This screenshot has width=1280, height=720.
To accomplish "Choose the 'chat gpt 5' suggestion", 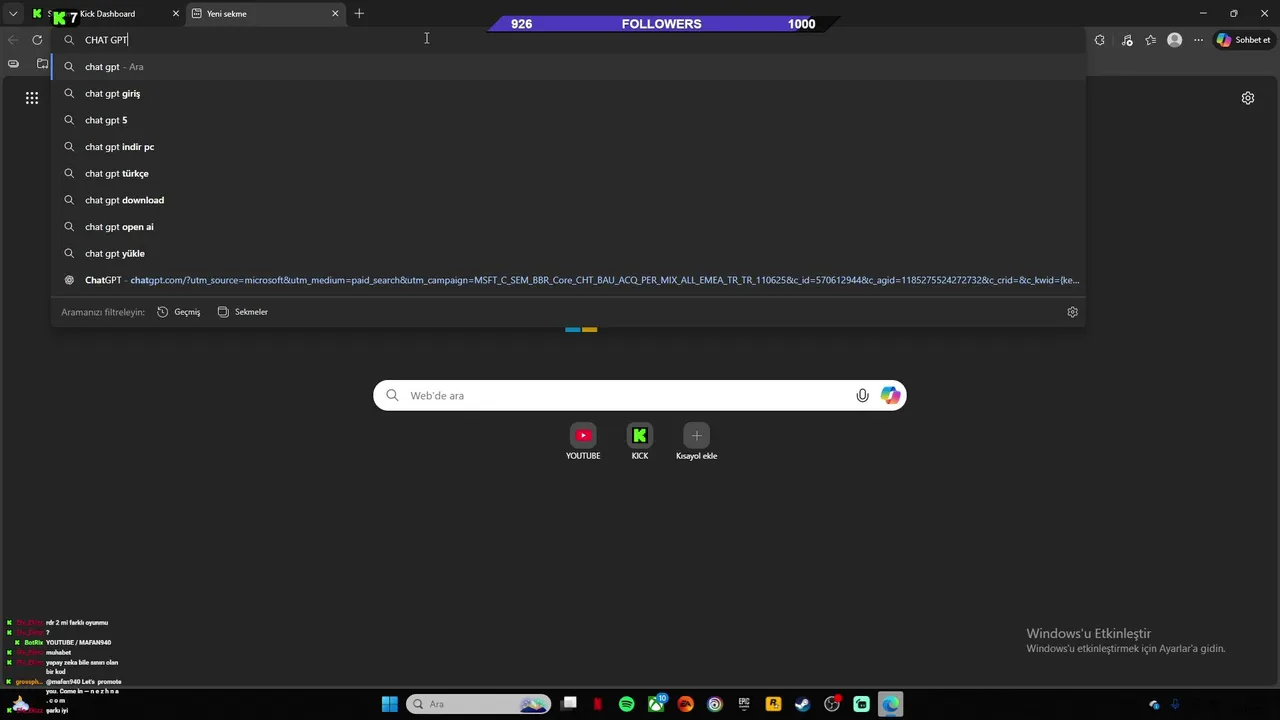I will [568, 120].
